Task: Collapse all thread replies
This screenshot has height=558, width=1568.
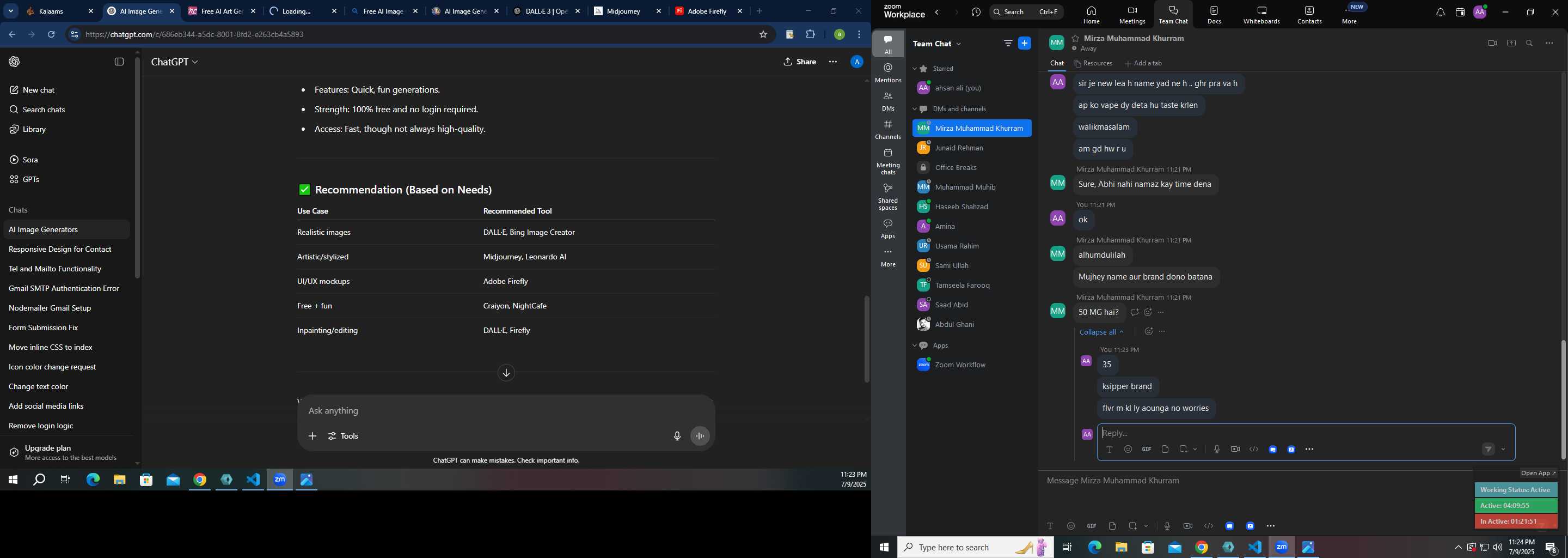Action: point(1102,332)
